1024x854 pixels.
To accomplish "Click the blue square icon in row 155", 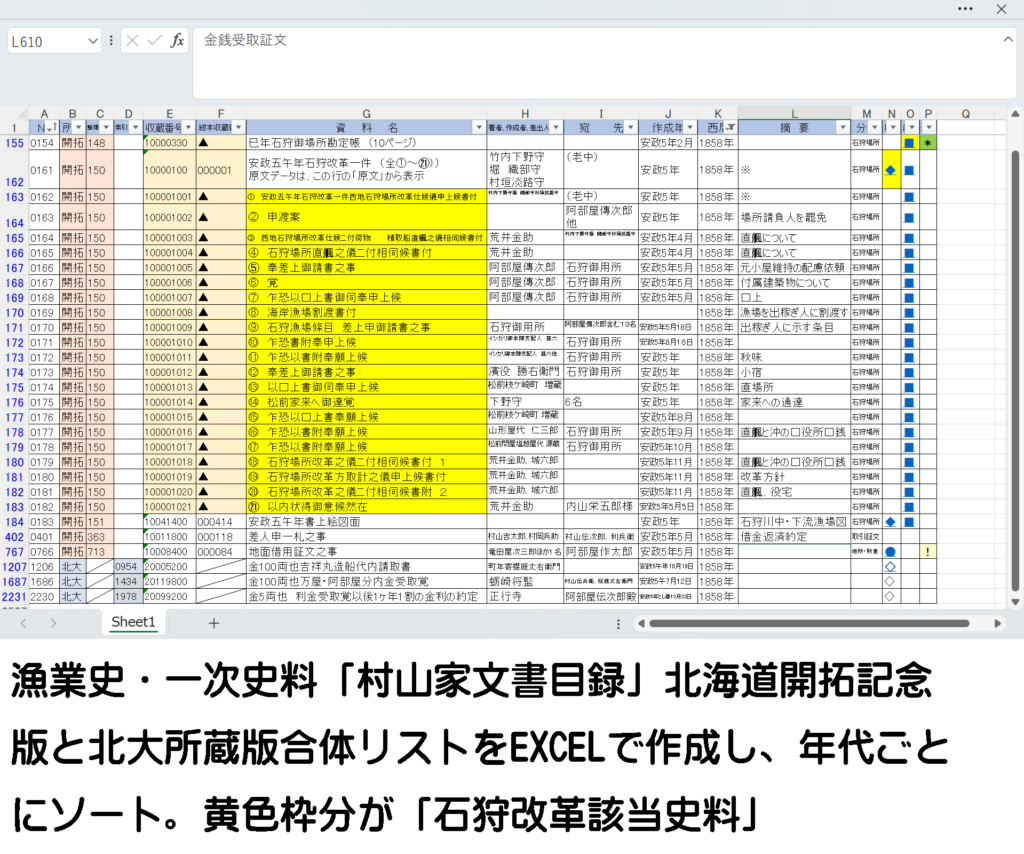I will (x=908, y=142).
